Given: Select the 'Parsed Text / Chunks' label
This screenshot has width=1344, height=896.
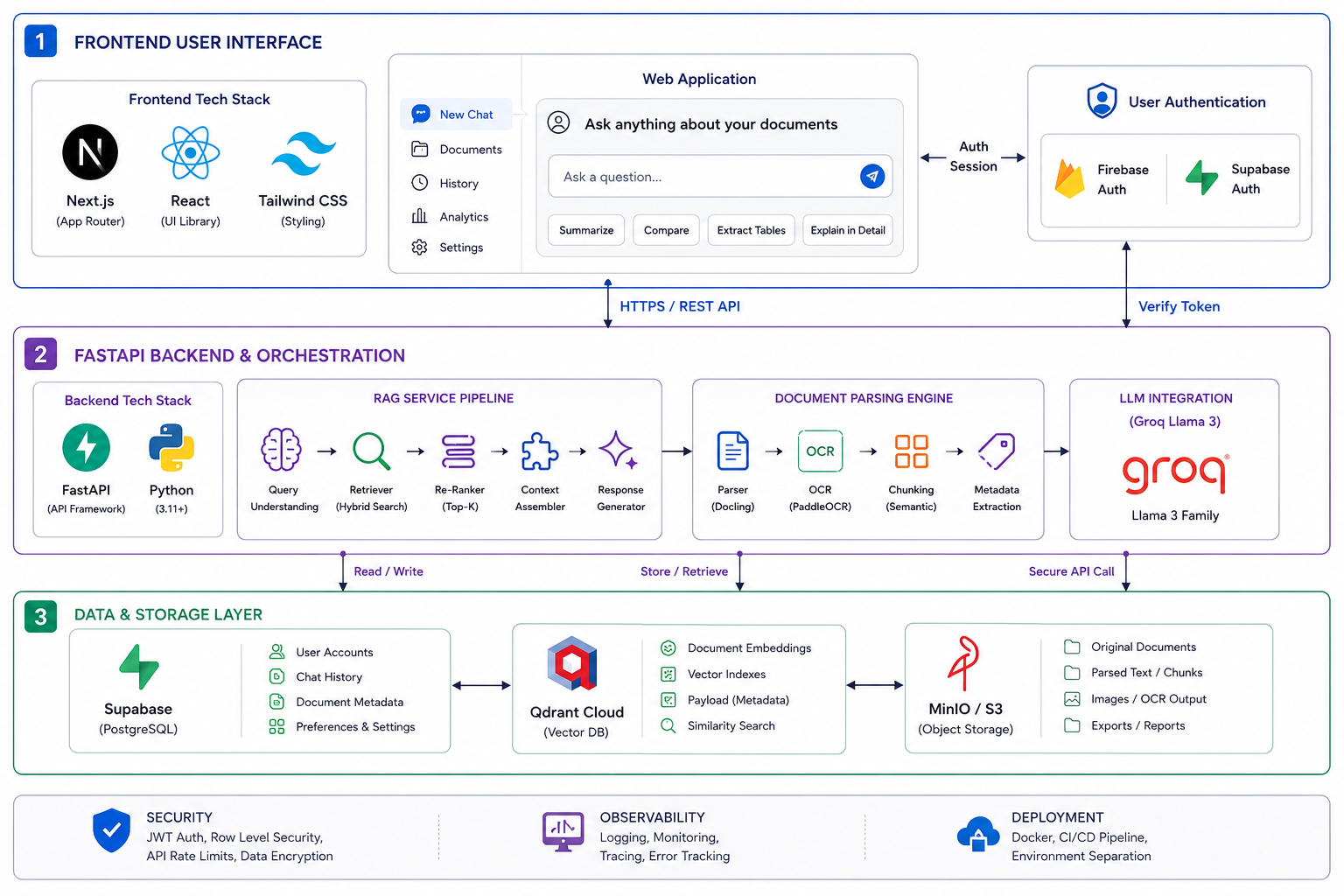Looking at the screenshot, I should click(x=1146, y=672).
